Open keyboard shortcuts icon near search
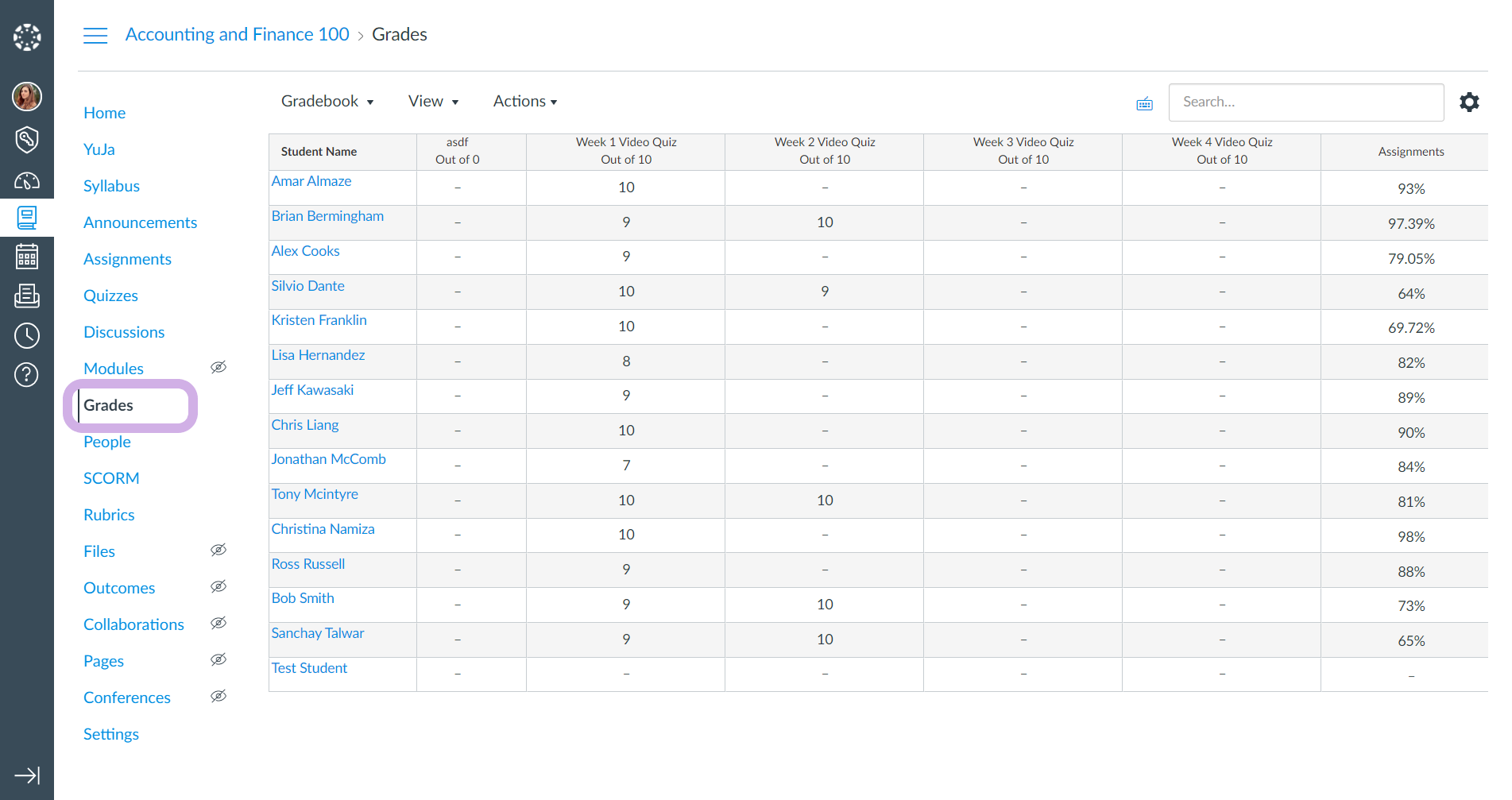 click(x=1144, y=103)
